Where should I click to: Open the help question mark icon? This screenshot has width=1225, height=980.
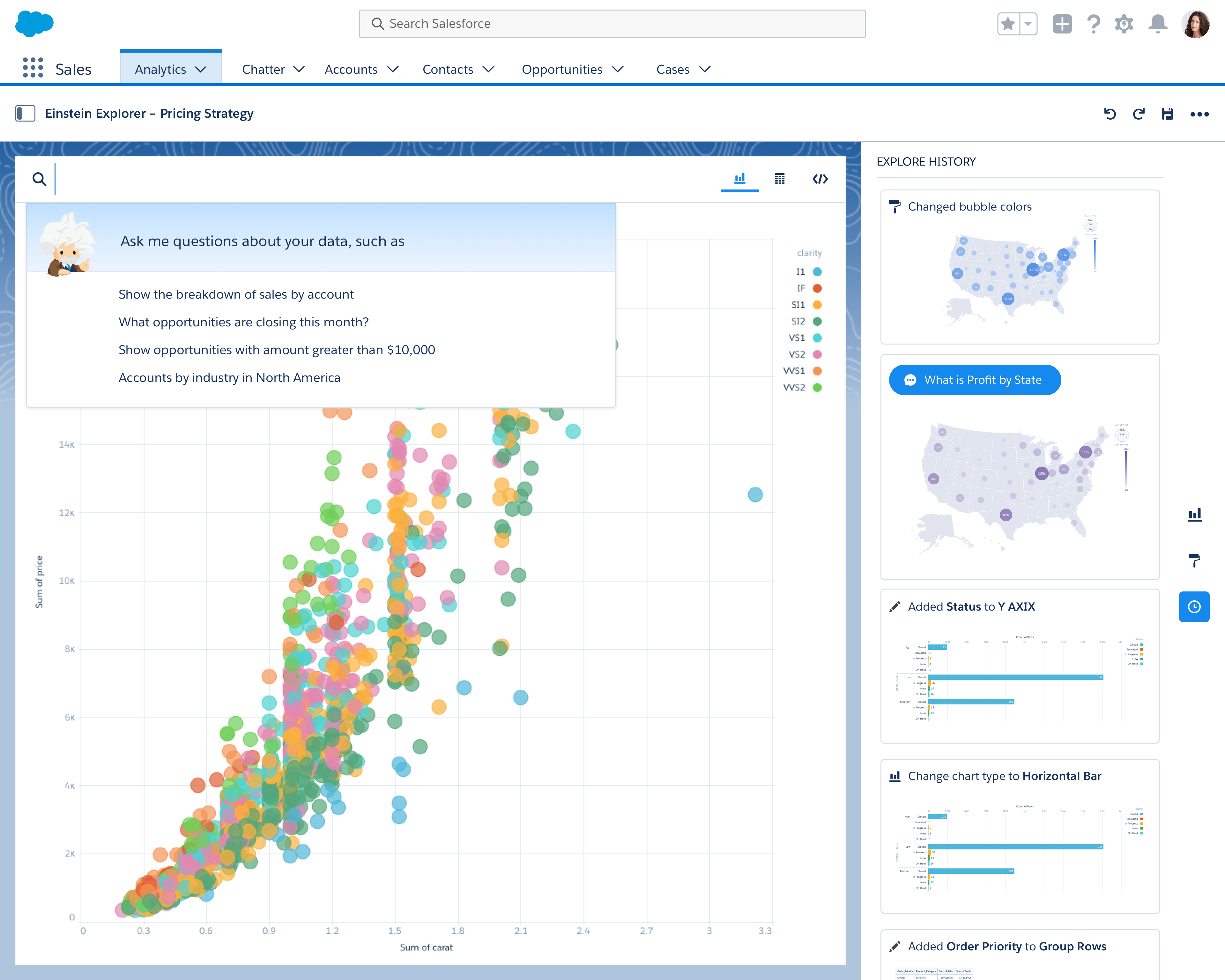(1094, 24)
